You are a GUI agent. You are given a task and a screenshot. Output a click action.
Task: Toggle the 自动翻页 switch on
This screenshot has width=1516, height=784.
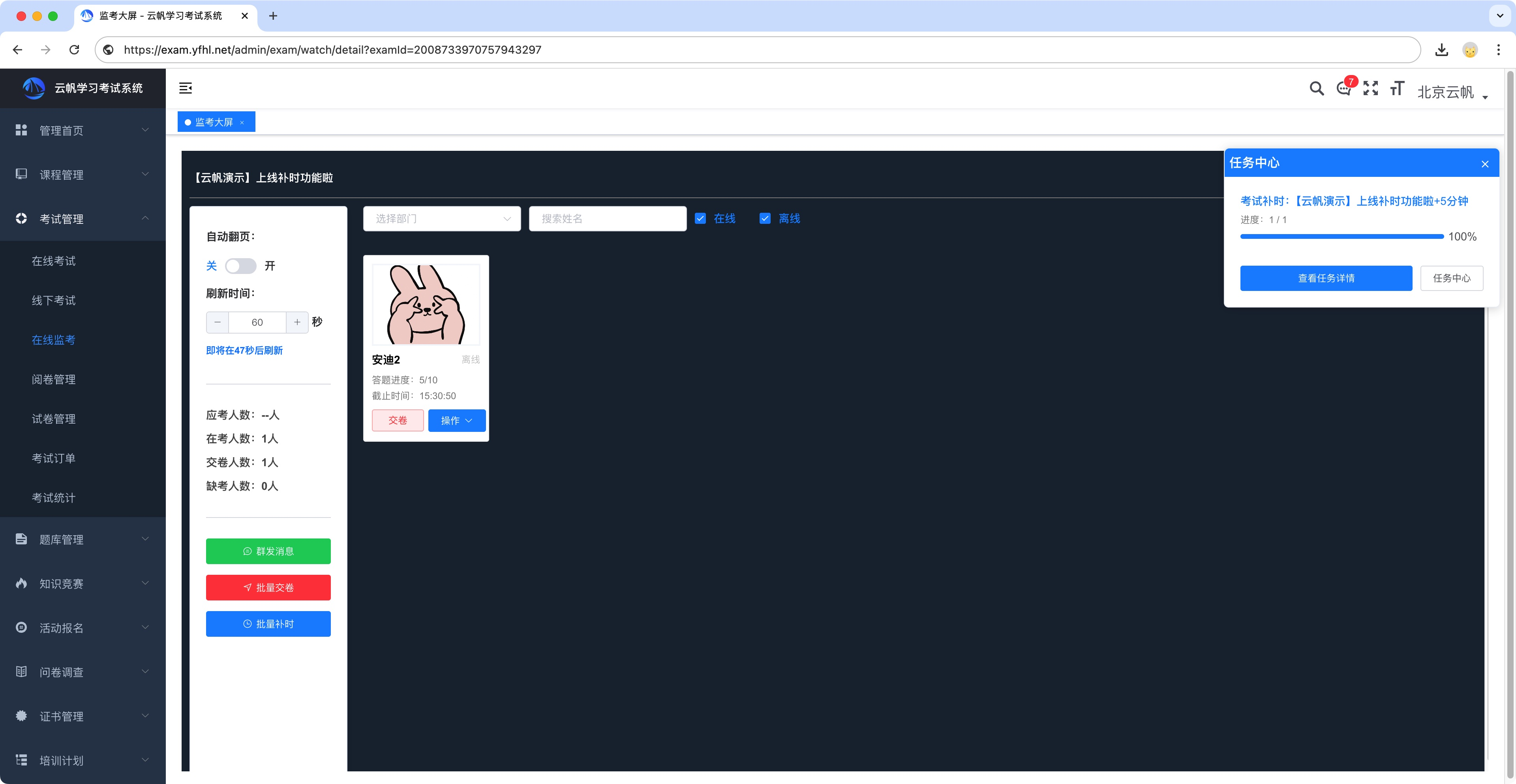click(241, 266)
